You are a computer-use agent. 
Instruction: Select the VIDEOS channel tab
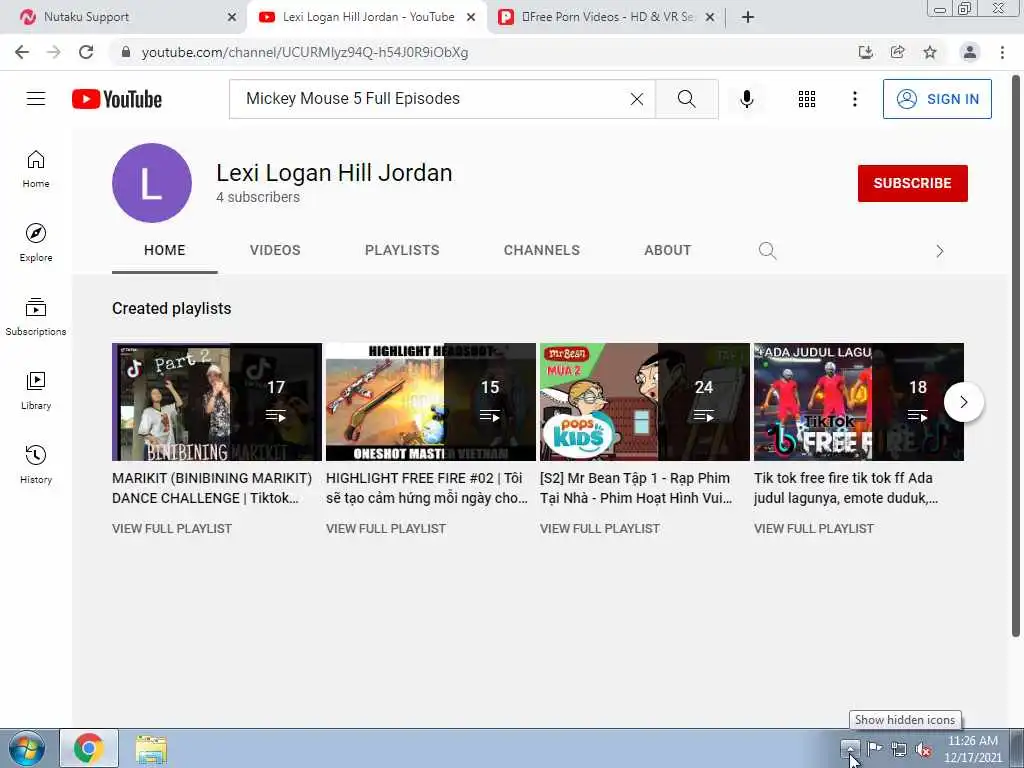tap(275, 250)
